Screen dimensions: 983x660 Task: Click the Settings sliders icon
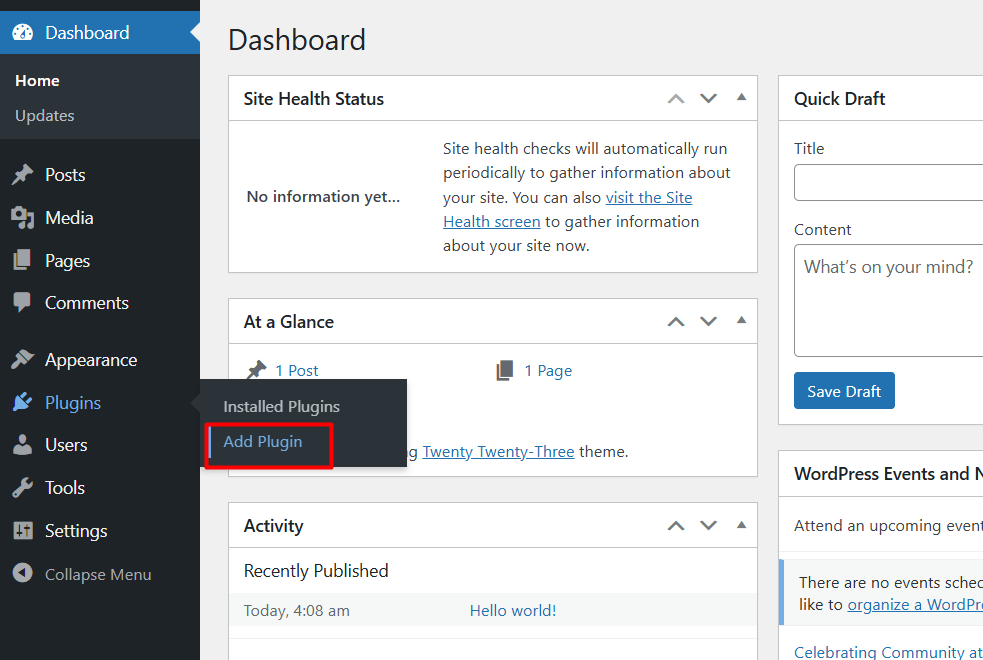[22, 531]
